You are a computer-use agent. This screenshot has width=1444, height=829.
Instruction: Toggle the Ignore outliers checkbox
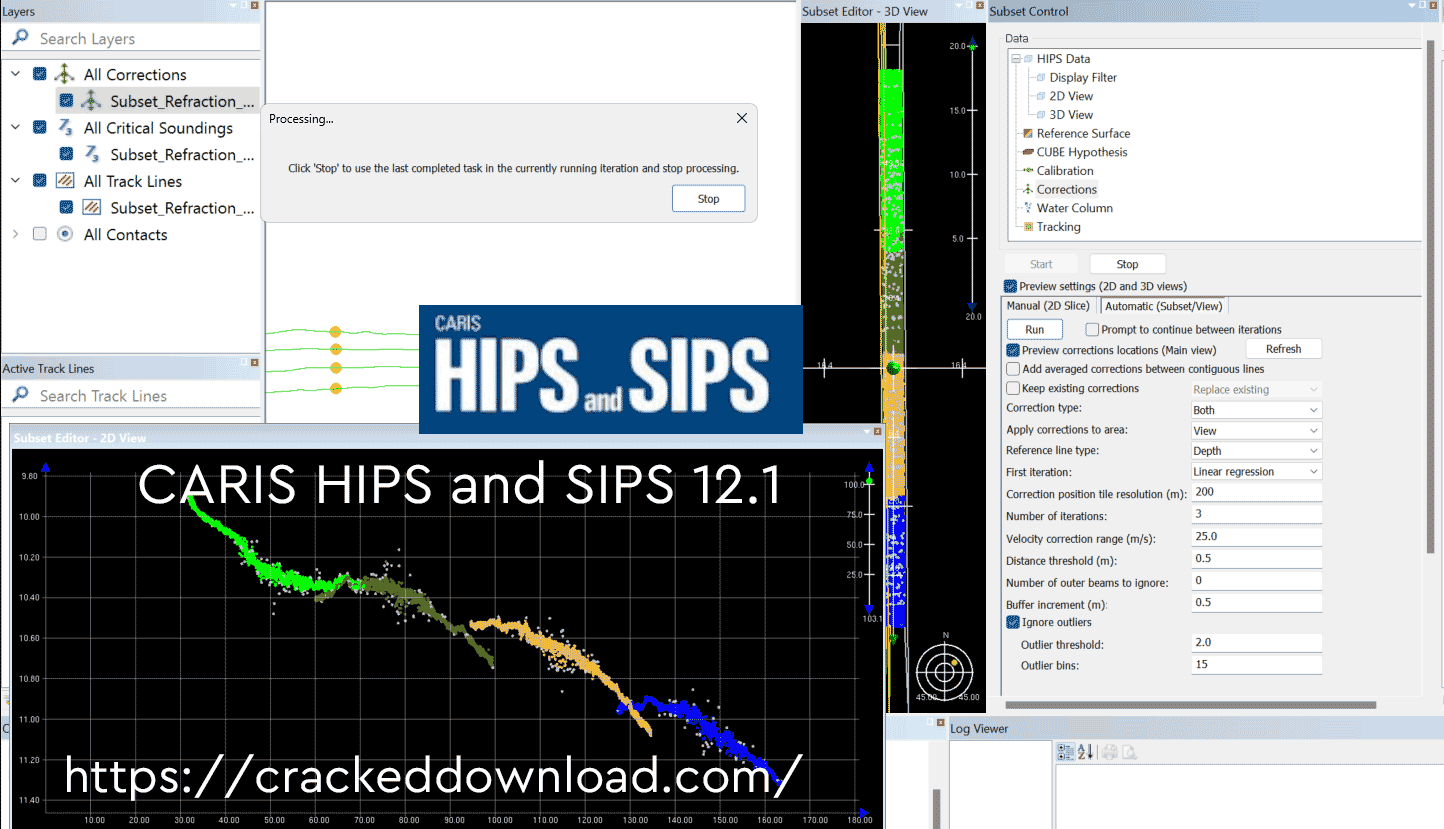(x=1013, y=622)
